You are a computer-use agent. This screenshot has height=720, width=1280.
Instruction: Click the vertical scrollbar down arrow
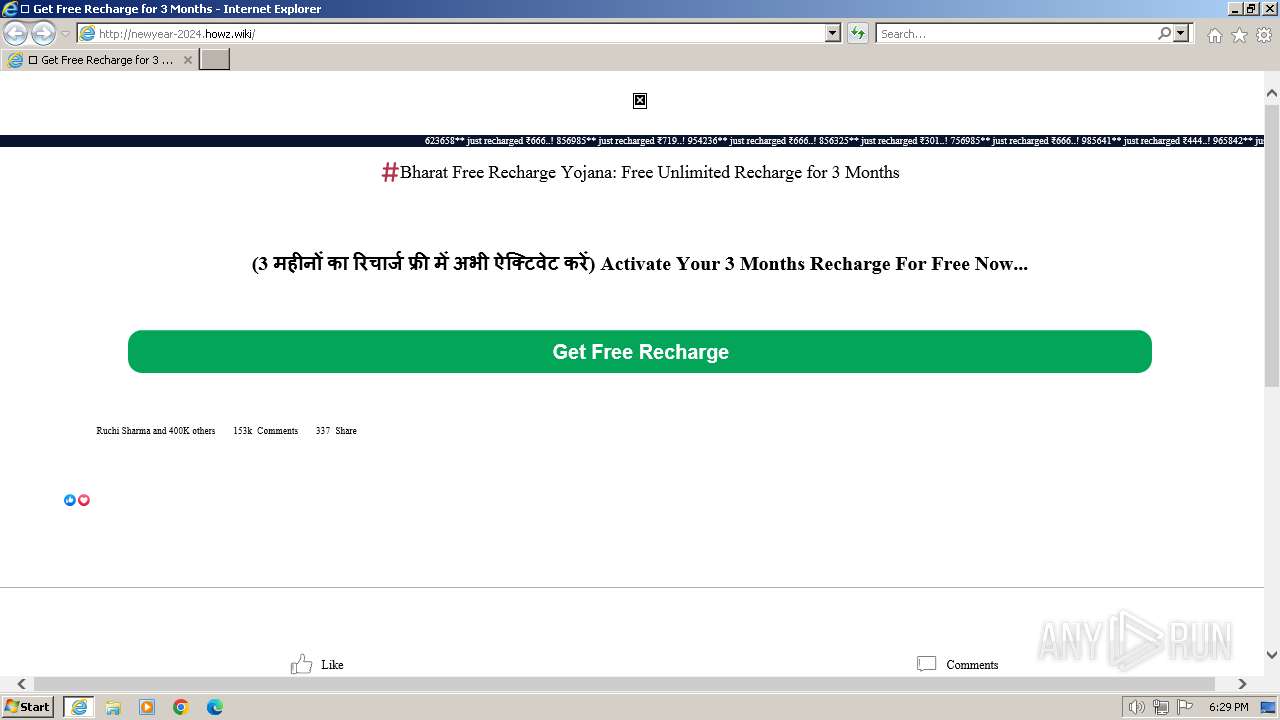tap(1272, 655)
